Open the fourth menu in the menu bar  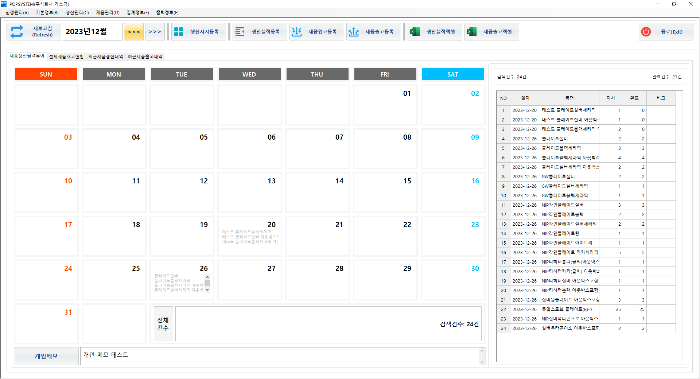[107, 12]
